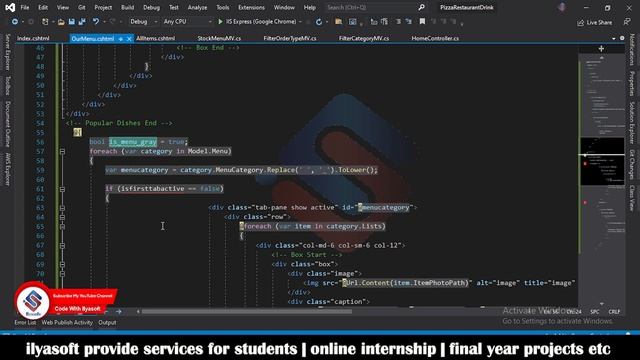640x360 pixels.
Task: Collapse the col-md-6 div at line 67
Action: [x=62, y=246]
